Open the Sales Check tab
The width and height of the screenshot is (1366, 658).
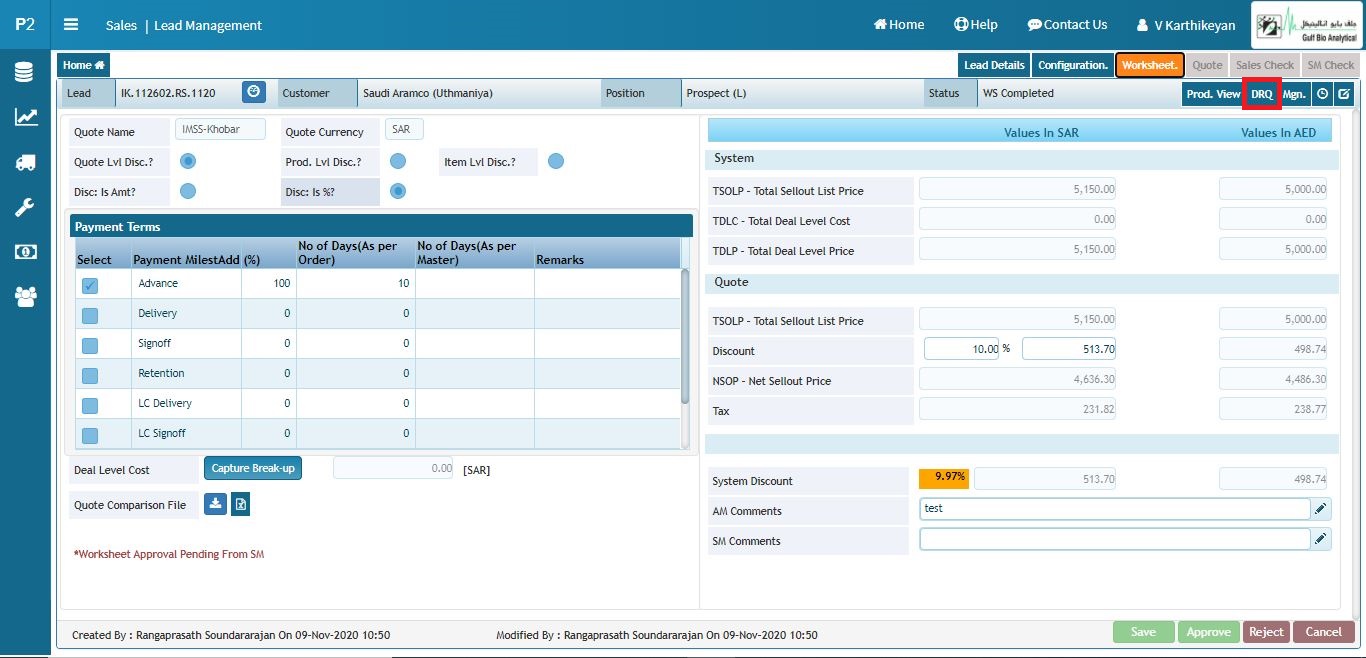(1265, 65)
